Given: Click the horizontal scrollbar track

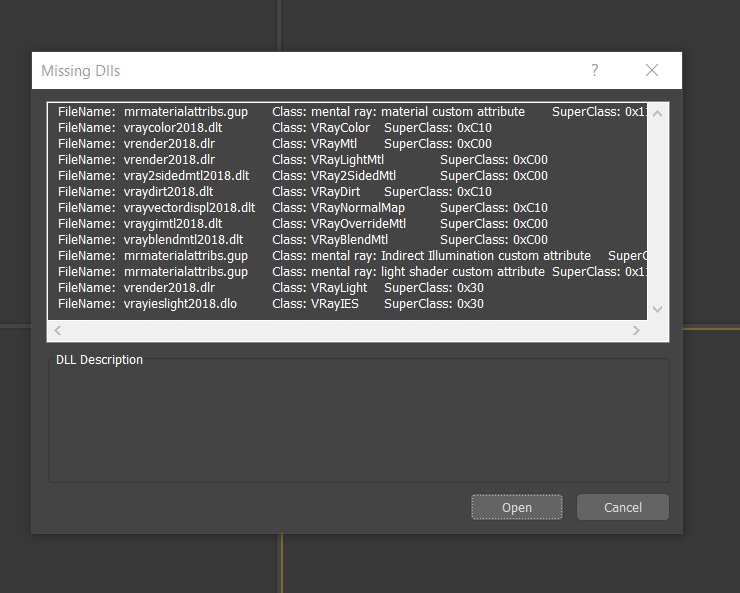Looking at the screenshot, I should [x=347, y=330].
